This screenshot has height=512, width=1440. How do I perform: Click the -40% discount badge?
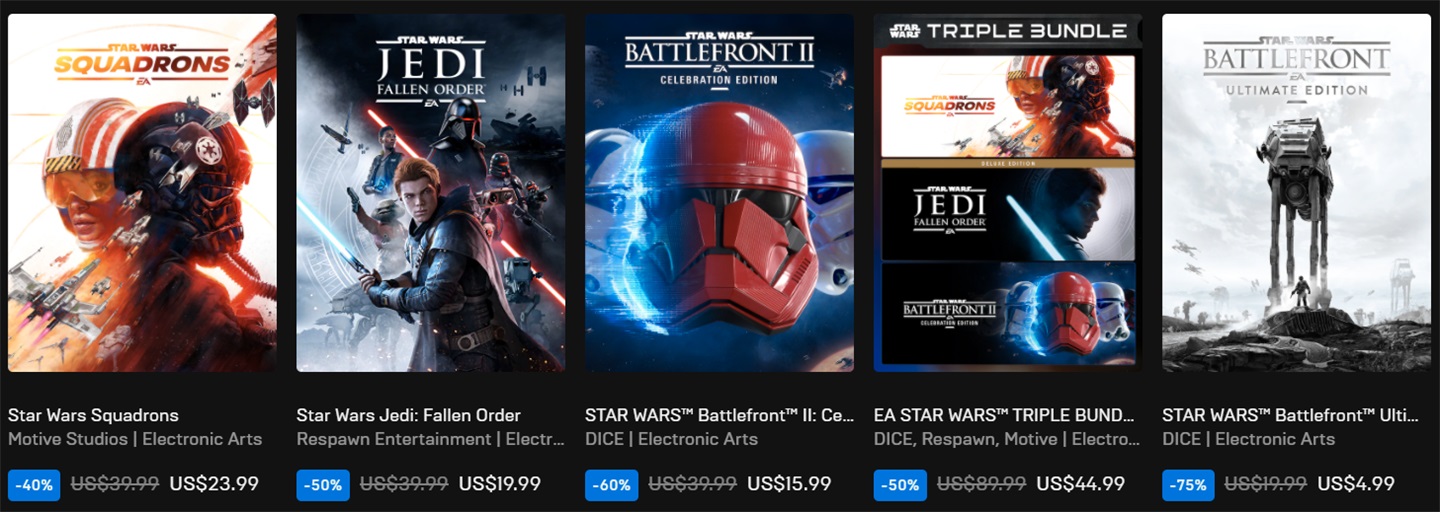click(34, 485)
